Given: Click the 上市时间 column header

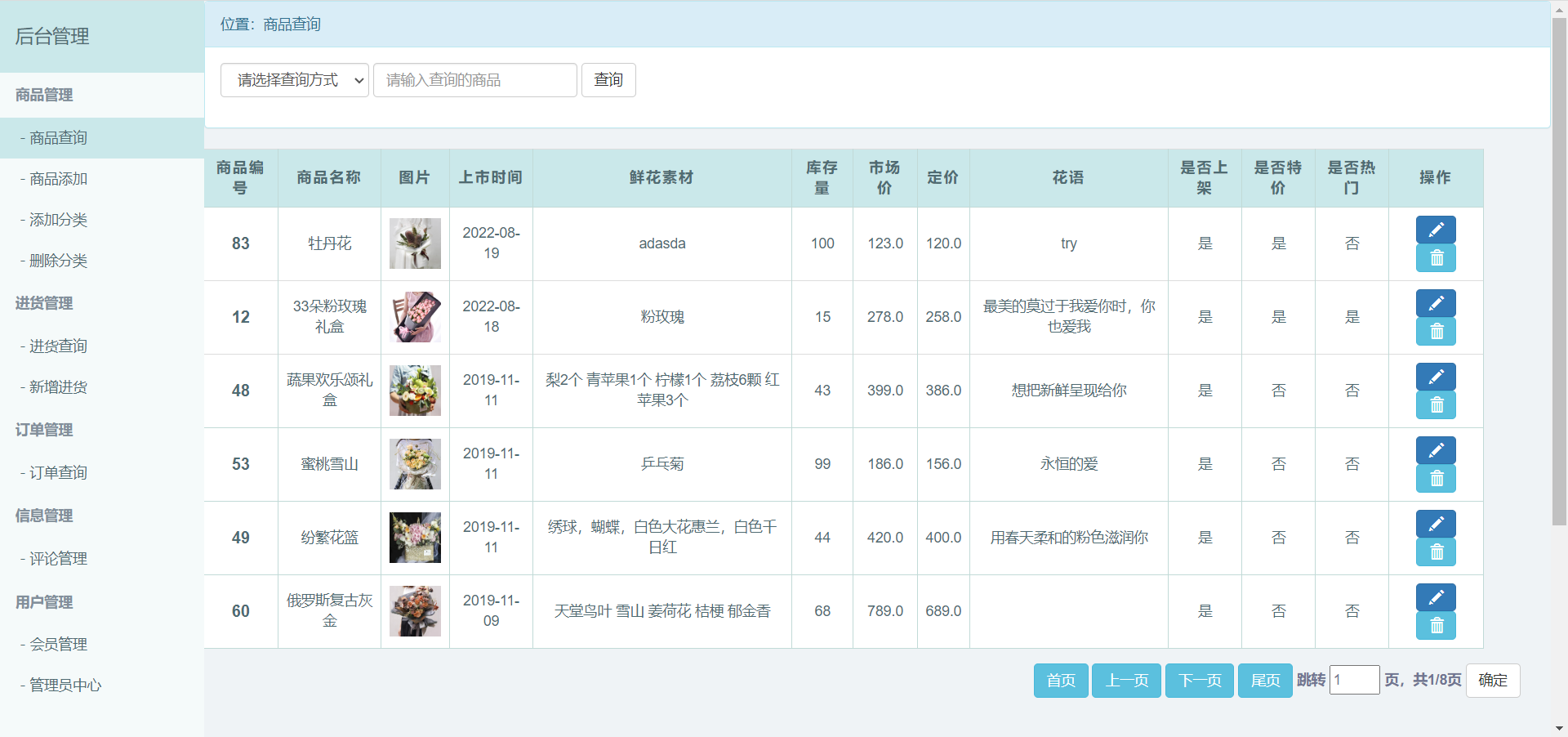Looking at the screenshot, I should [x=490, y=177].
